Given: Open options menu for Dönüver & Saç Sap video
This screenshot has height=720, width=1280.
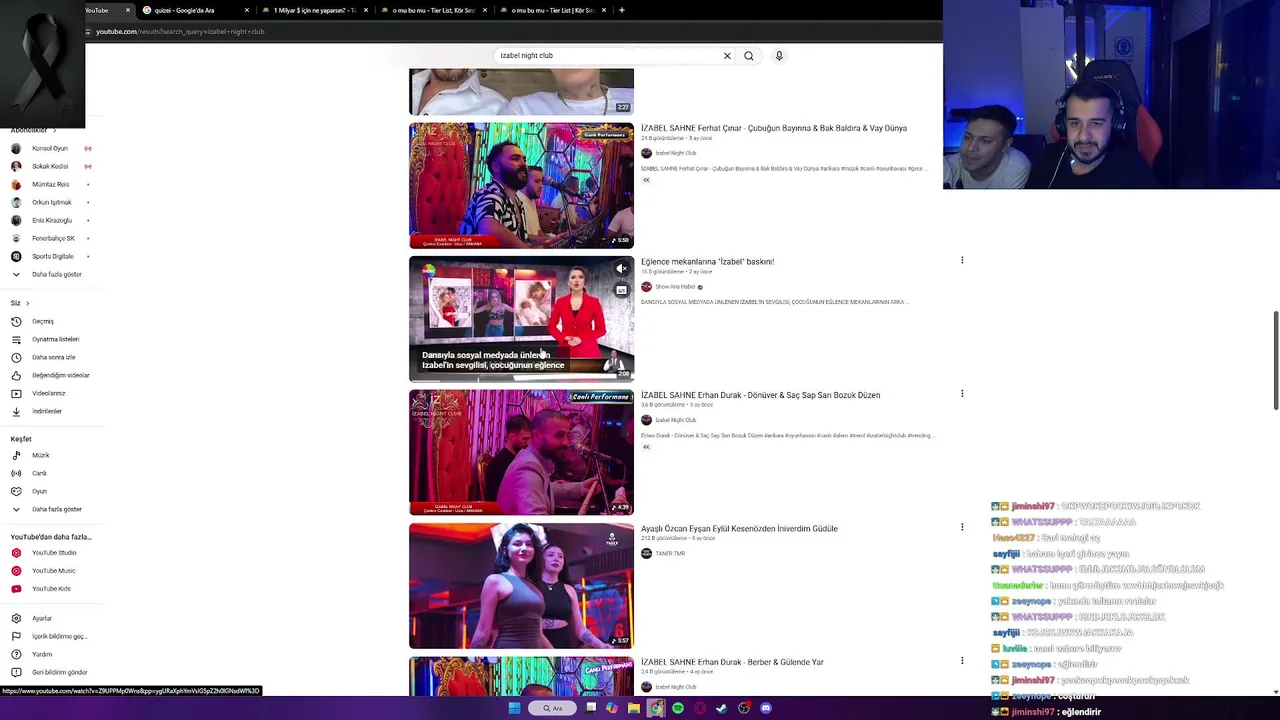Looking at the screenshot, I should tap(962, 394).
